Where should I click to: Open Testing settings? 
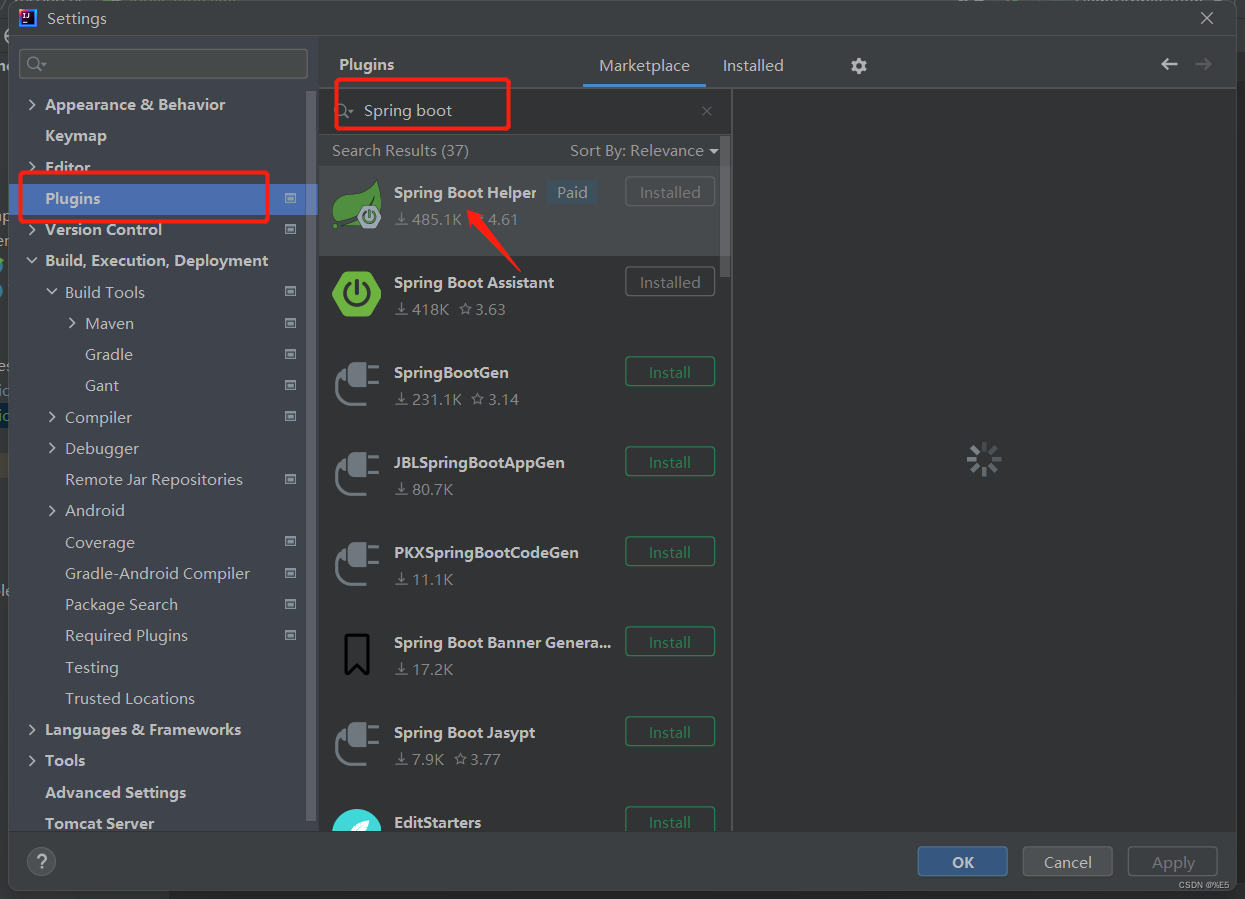click(x=91, y=667)
